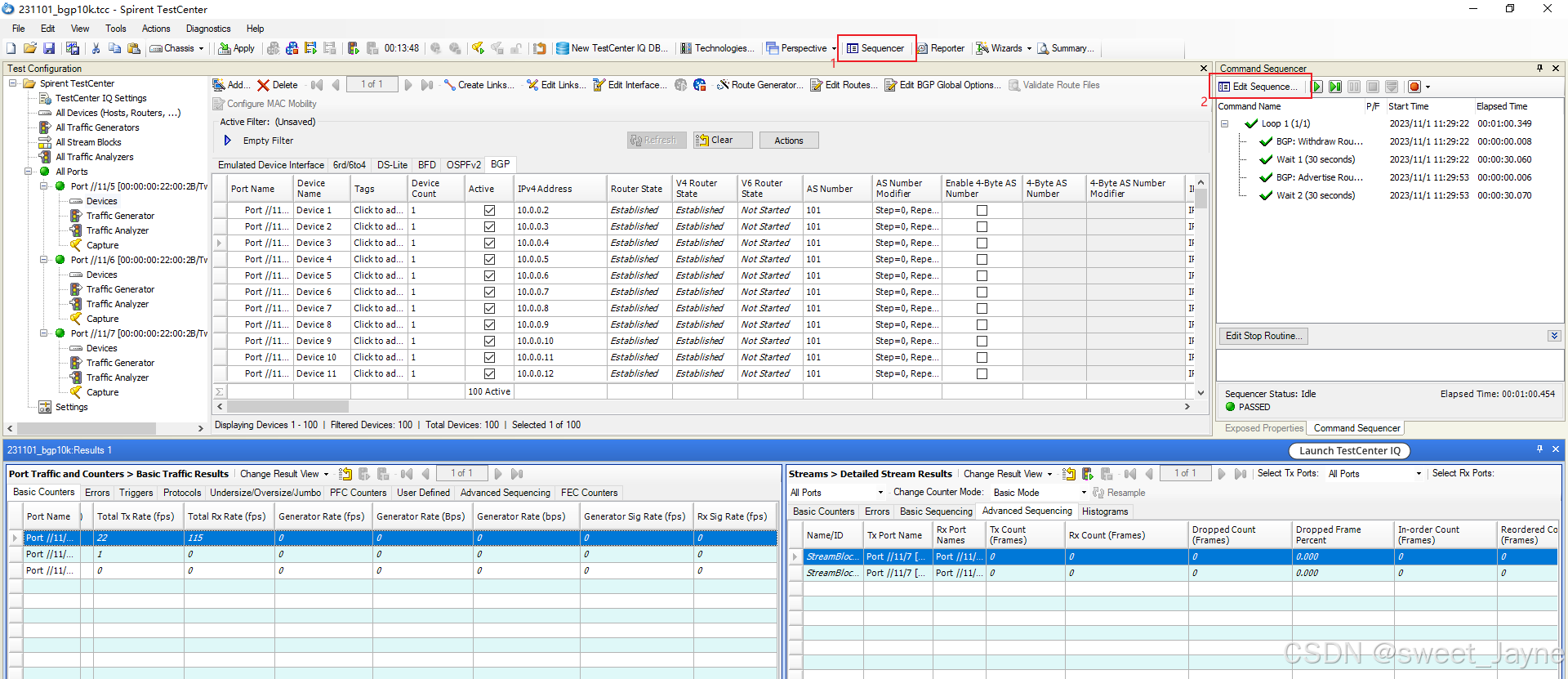Open the Sequencer from main toolbar

[x=875, y=48]
